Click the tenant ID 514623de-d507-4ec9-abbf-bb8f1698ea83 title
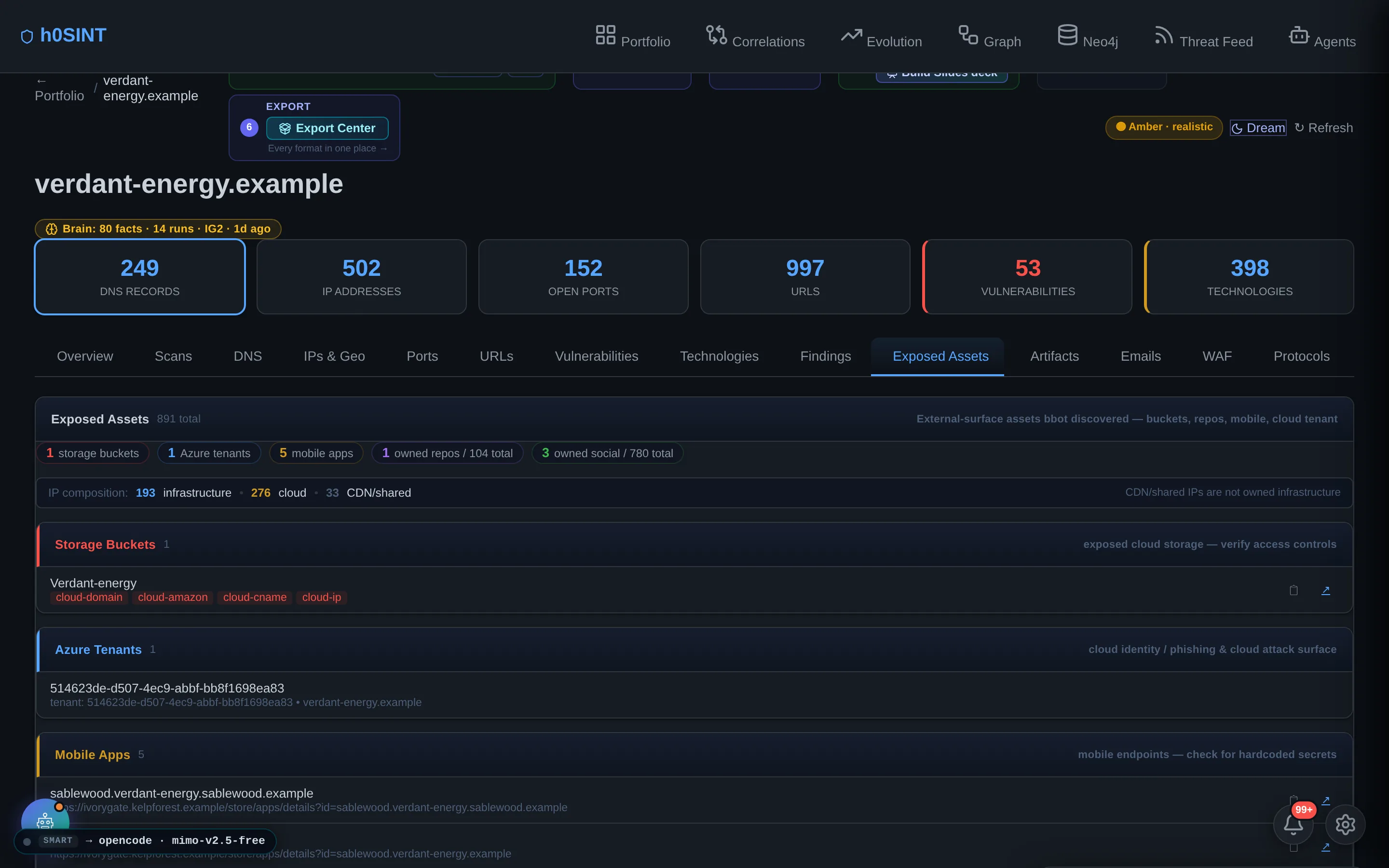The image size is (1389, 868). [167, 688]
